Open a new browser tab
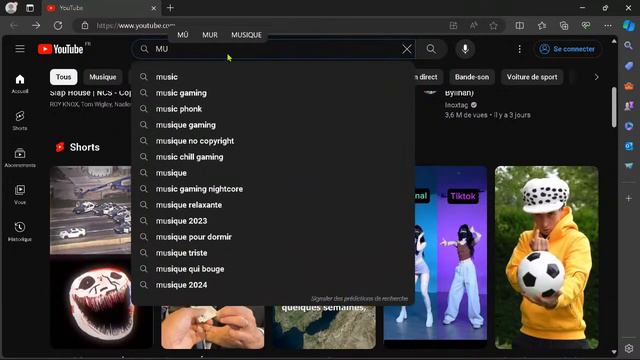Screen dimensions: 640x360 (170, 8)
